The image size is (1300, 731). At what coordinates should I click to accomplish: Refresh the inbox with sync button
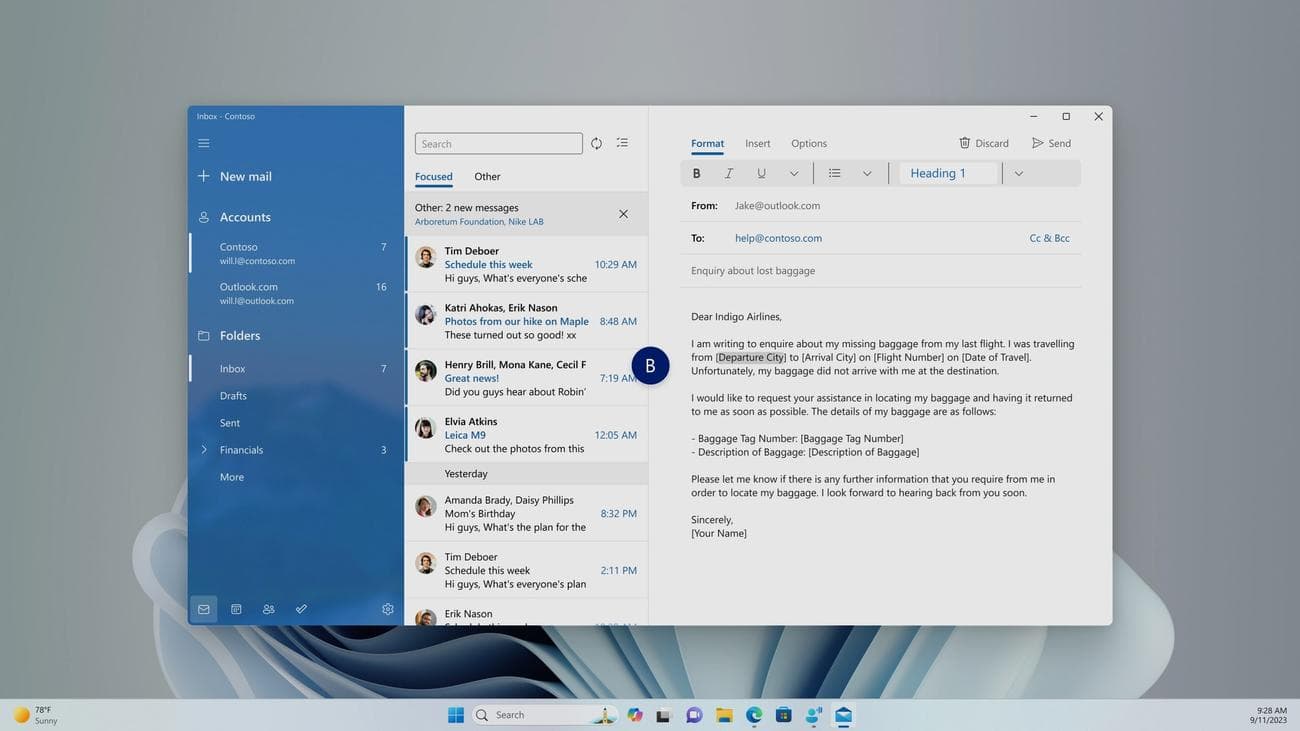pyautogui.click(x=596, y=143)
